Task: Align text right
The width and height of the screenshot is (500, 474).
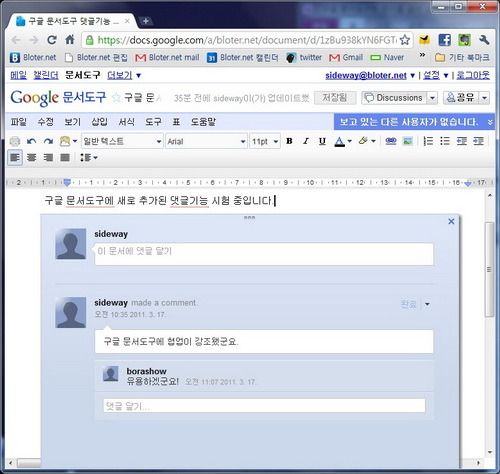Action: tap(48, 157)
